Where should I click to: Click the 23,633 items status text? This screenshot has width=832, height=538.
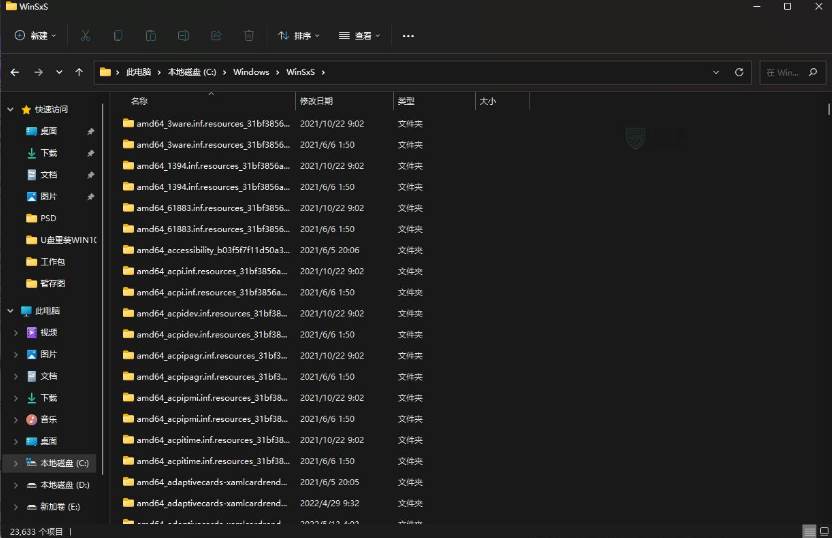tap(36, 531)
